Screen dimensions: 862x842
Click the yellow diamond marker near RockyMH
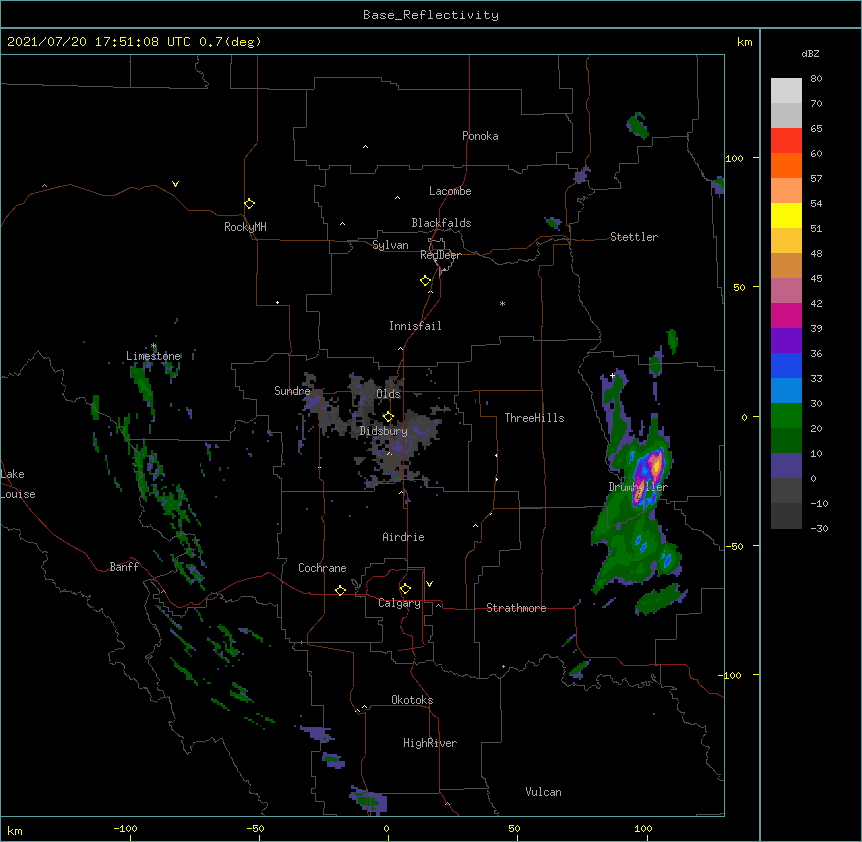pyautogui.click(x=250, y=204)
